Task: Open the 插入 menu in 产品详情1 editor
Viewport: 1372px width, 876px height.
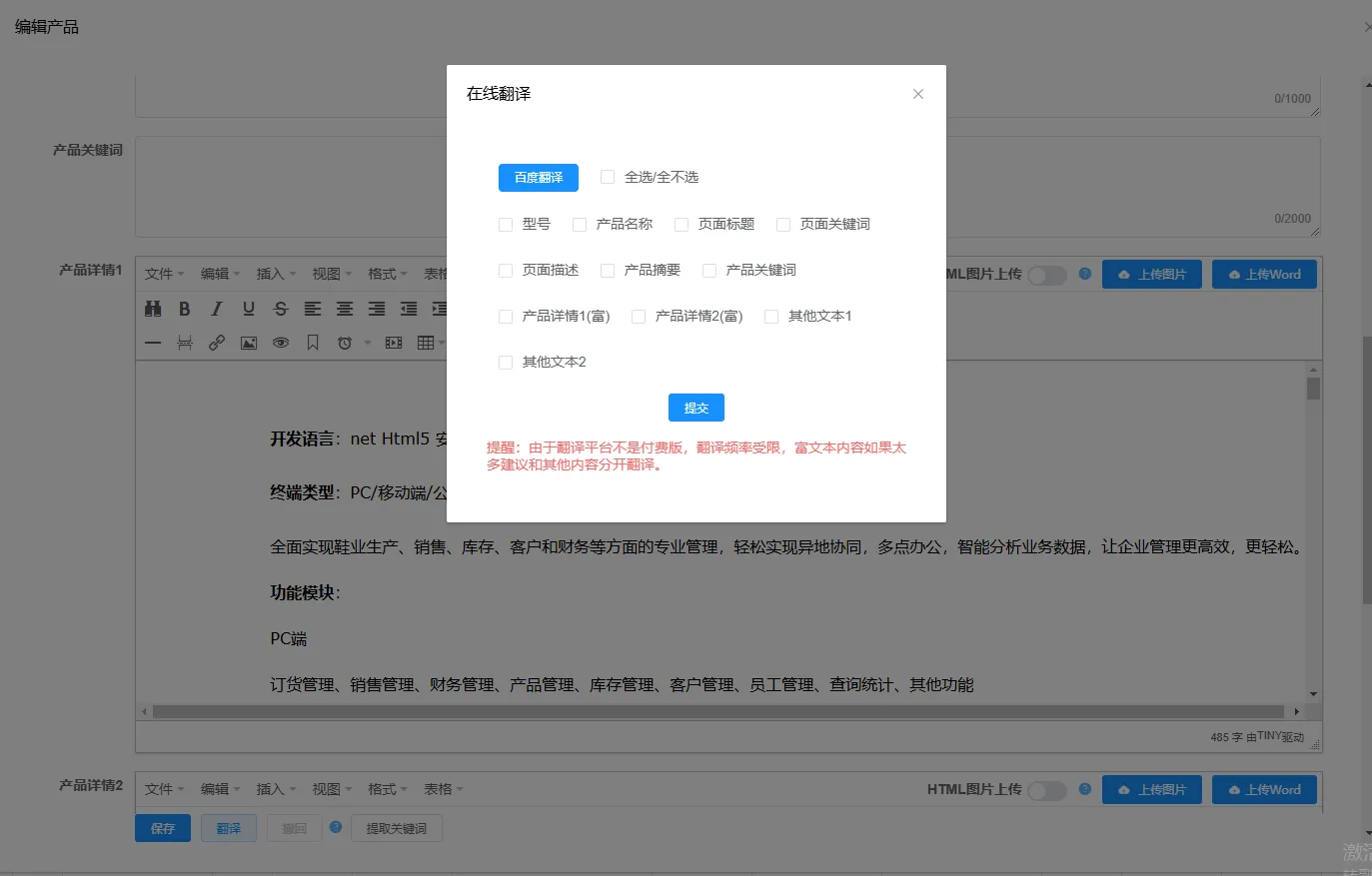Action: pyautogui.click(x=276, y=274)
